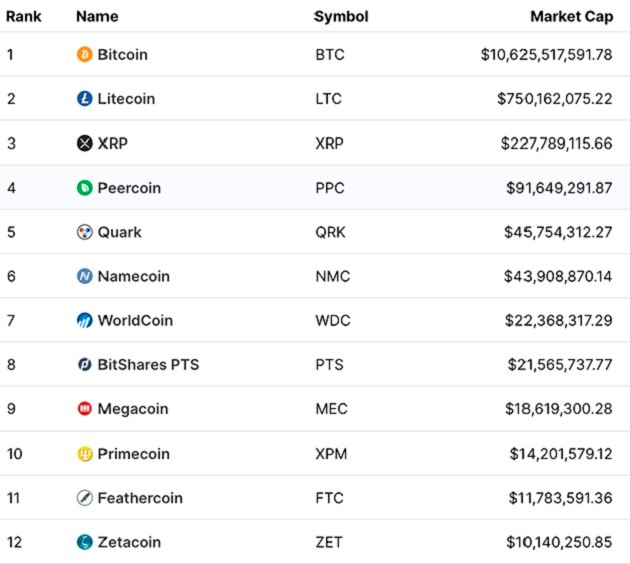Sort by the Name column header
Screen dimensions: 630x564
[97, 17]
